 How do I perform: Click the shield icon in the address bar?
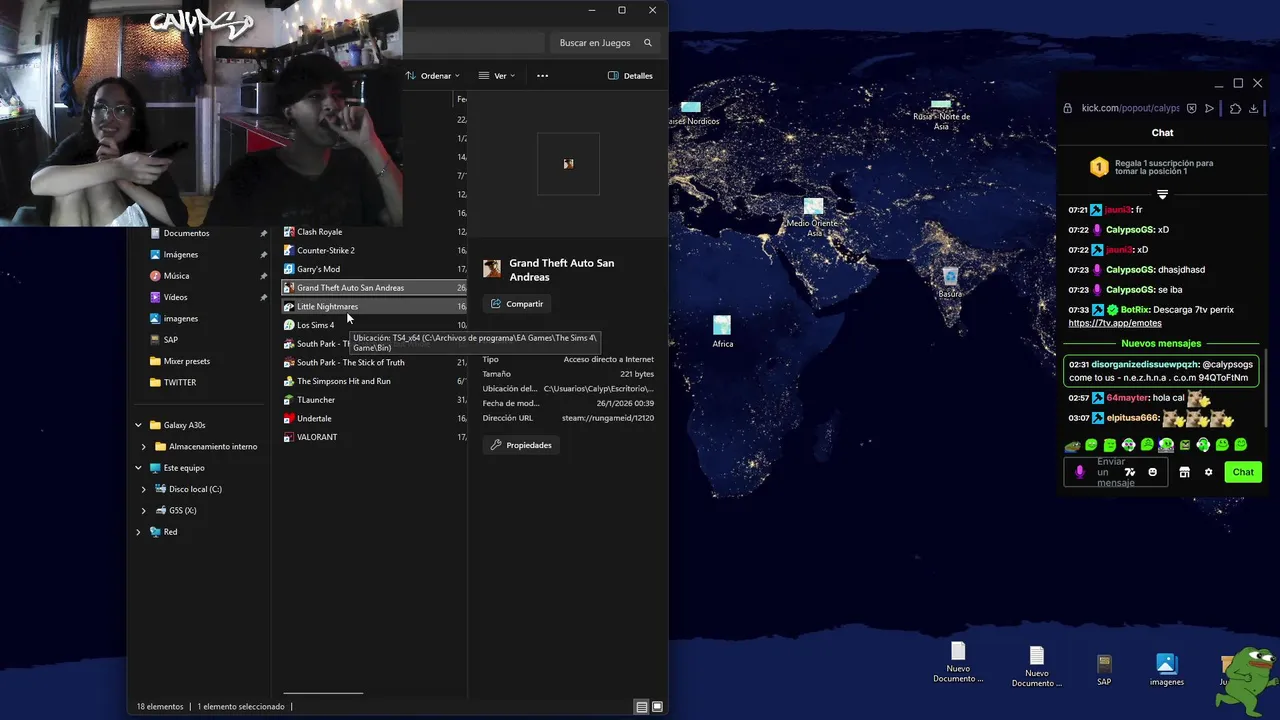(1191, 108)
